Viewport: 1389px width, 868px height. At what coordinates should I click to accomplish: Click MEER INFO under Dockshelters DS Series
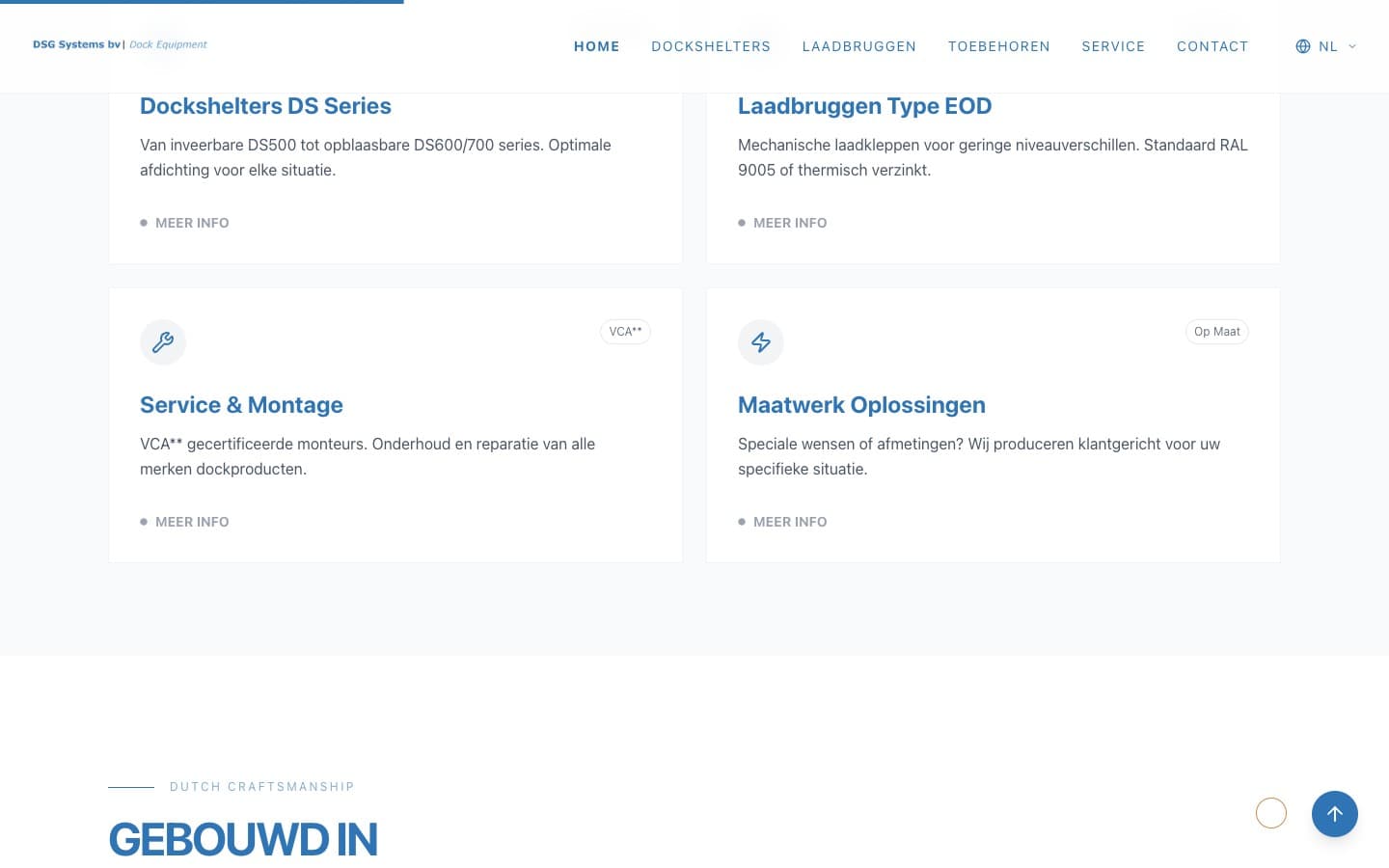[x=192, y=223]
